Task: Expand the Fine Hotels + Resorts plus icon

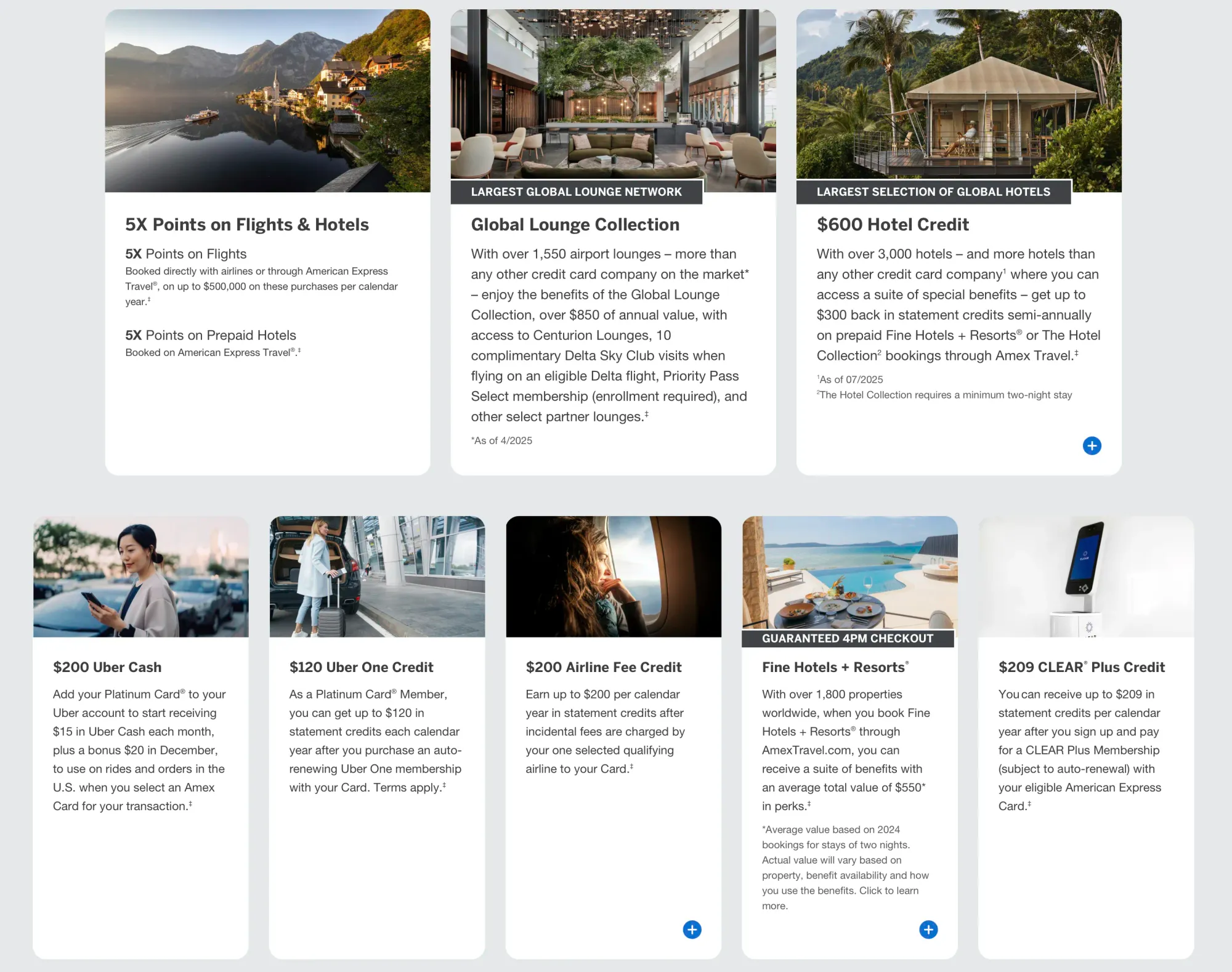Action: pos(928,929)
